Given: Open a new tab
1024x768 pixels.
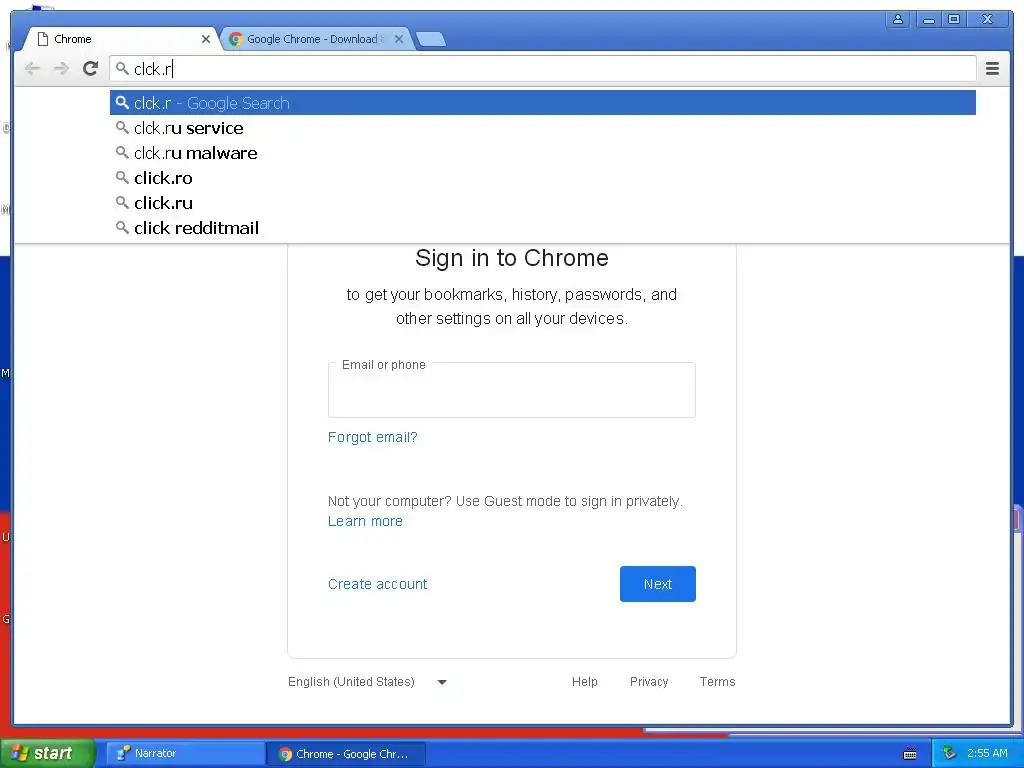Looking at the screenshot, I should tap(431, 39).
